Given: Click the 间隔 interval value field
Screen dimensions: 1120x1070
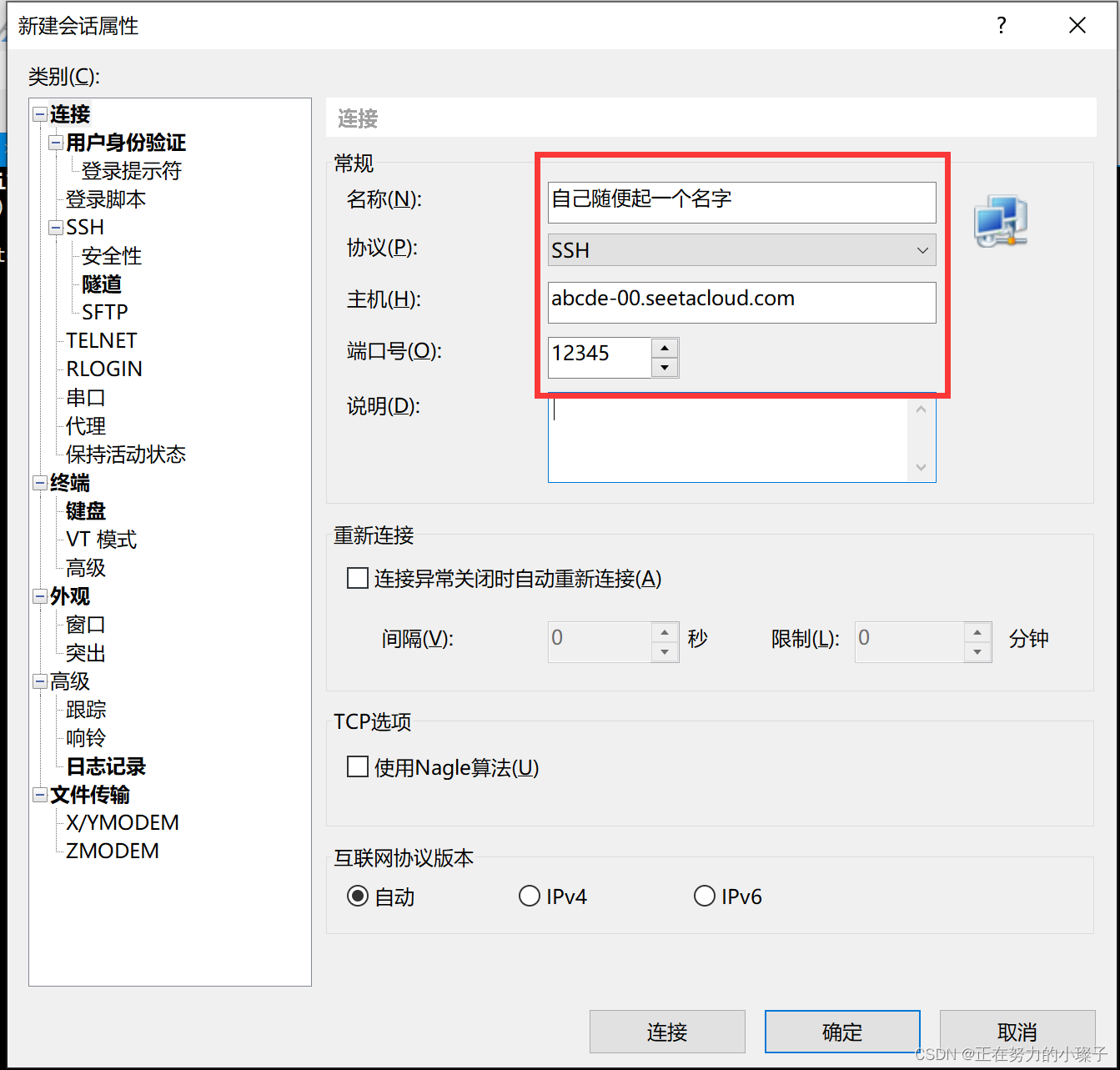Looking at the screenshot, I should pyautogui.click(x=600, y=642).
